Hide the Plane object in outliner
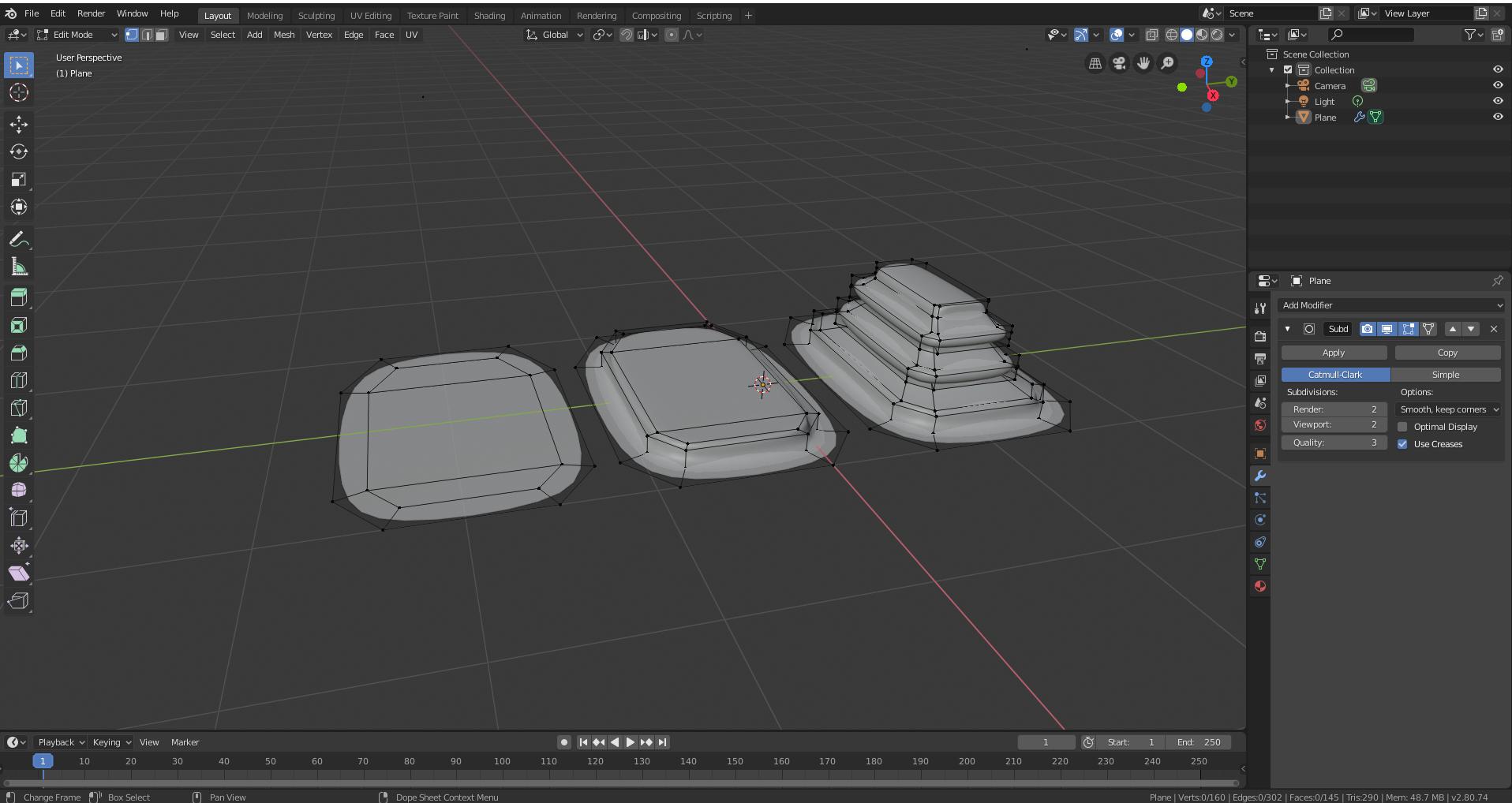1512x803 pixels. pyautogui.click(x=1497, y=117)
